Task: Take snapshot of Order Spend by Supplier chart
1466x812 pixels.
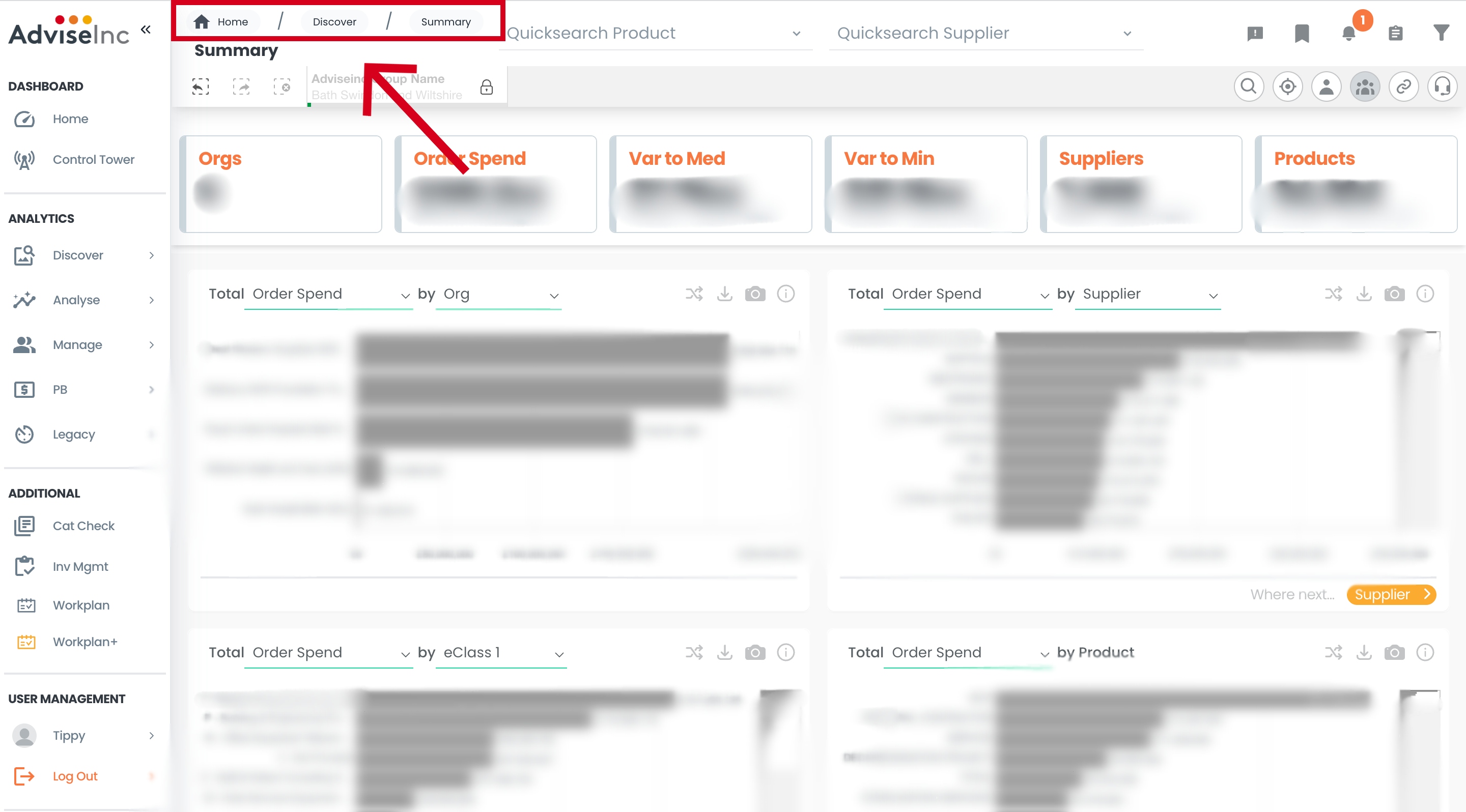Action: click(1394, 294)
